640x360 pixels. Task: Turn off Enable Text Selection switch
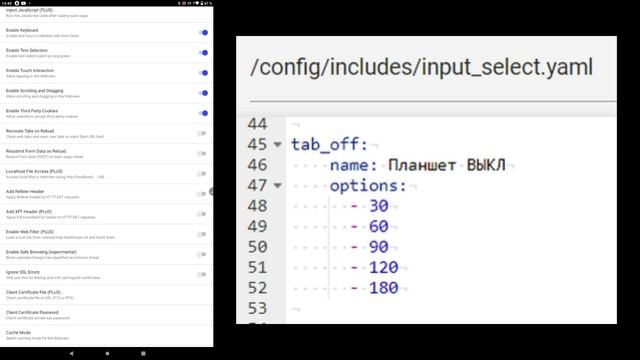pos(203,53)
